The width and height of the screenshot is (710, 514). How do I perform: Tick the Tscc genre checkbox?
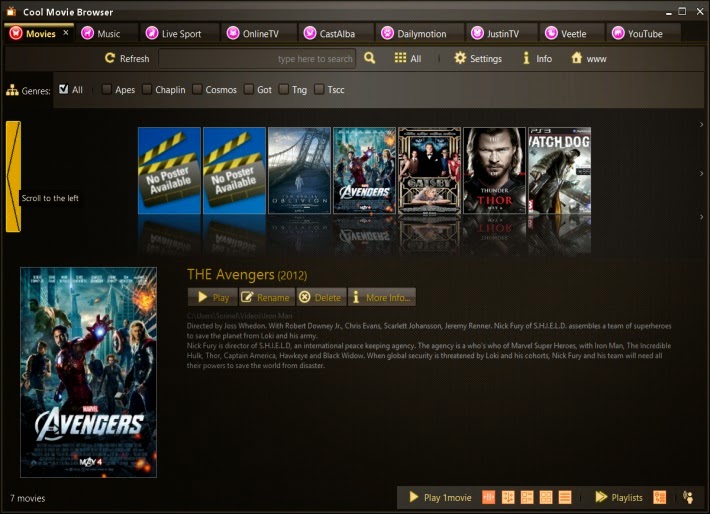pos(319,89)
